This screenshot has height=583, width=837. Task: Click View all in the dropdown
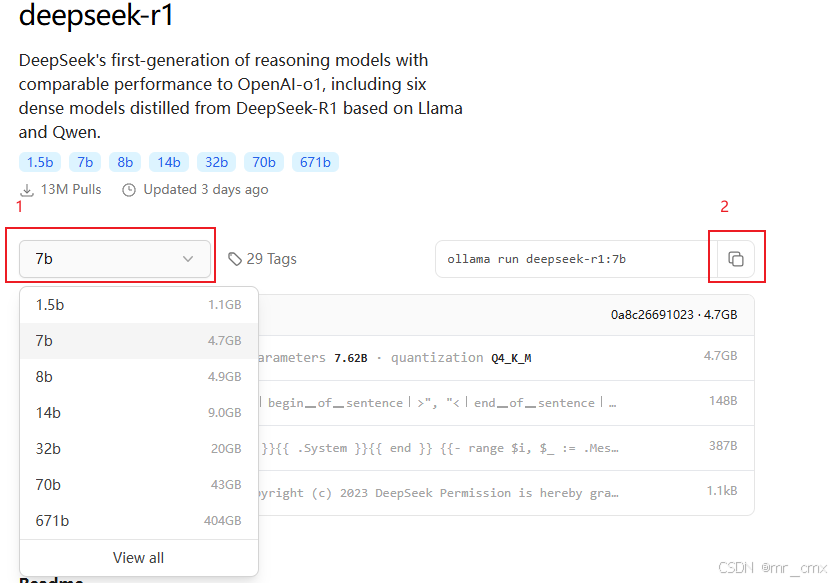tap(138, 558)
